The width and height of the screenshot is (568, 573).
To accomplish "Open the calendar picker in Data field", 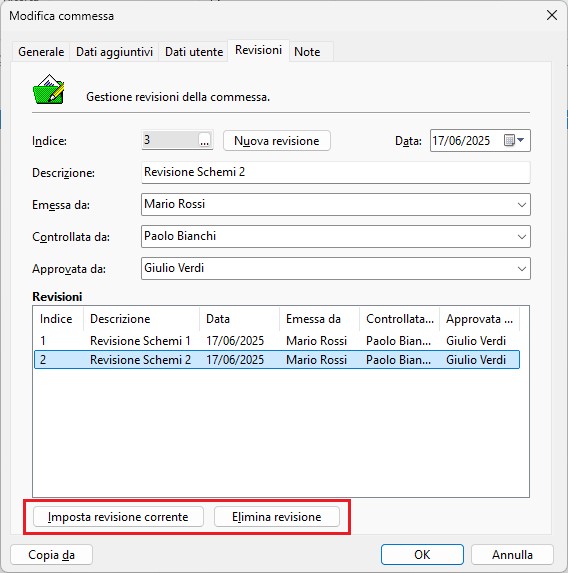I will (514, 140).
